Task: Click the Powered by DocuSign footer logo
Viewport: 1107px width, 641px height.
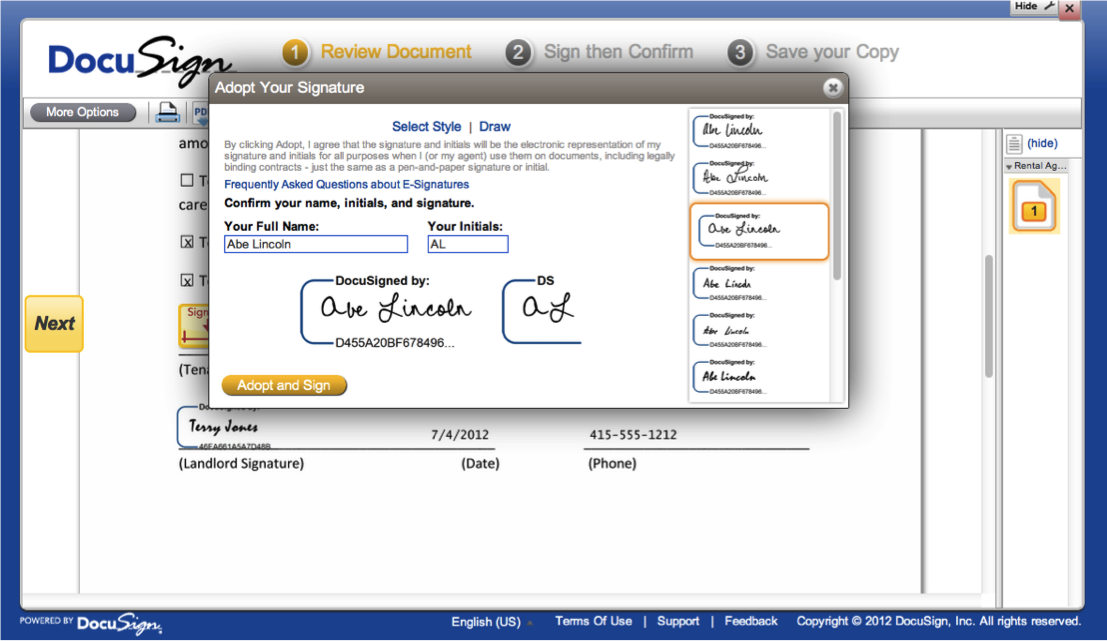Action: pyautogui.click(x=91, y=623)
